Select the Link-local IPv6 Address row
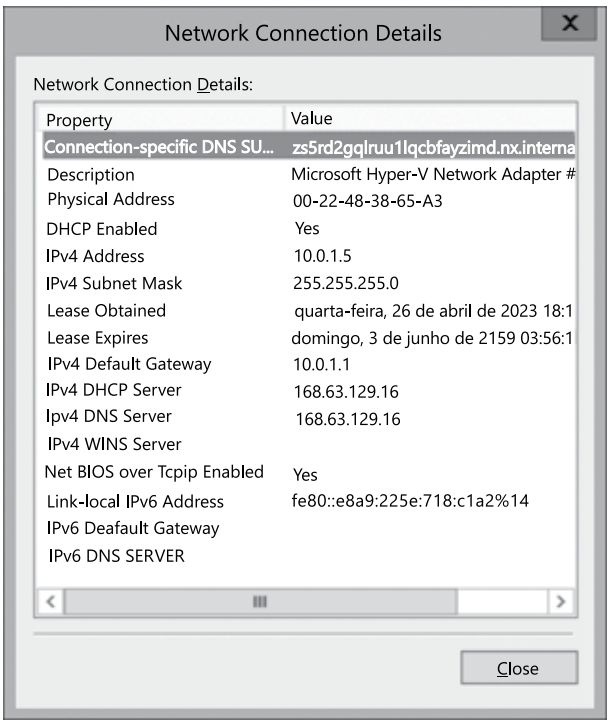The width and height of the screenshot is (608, 723). (135, 501)
